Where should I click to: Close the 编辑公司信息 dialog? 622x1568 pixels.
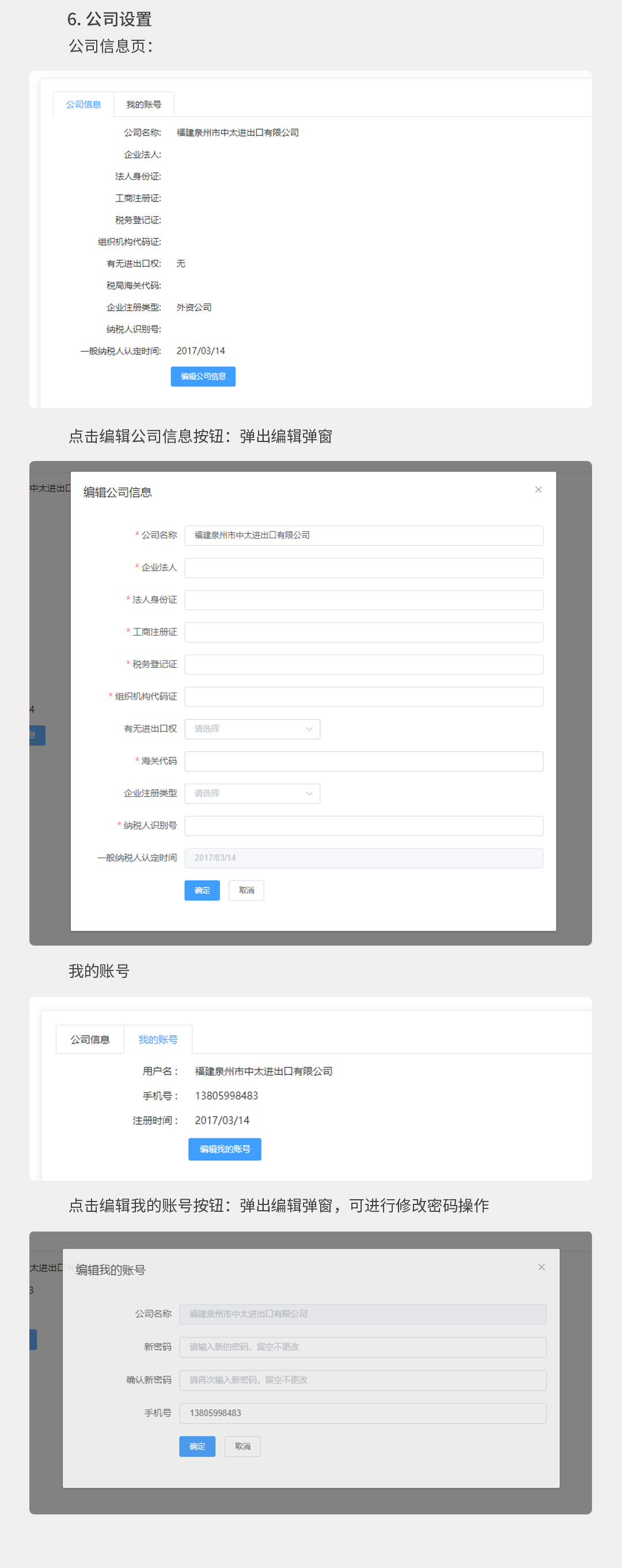(538, 489)
